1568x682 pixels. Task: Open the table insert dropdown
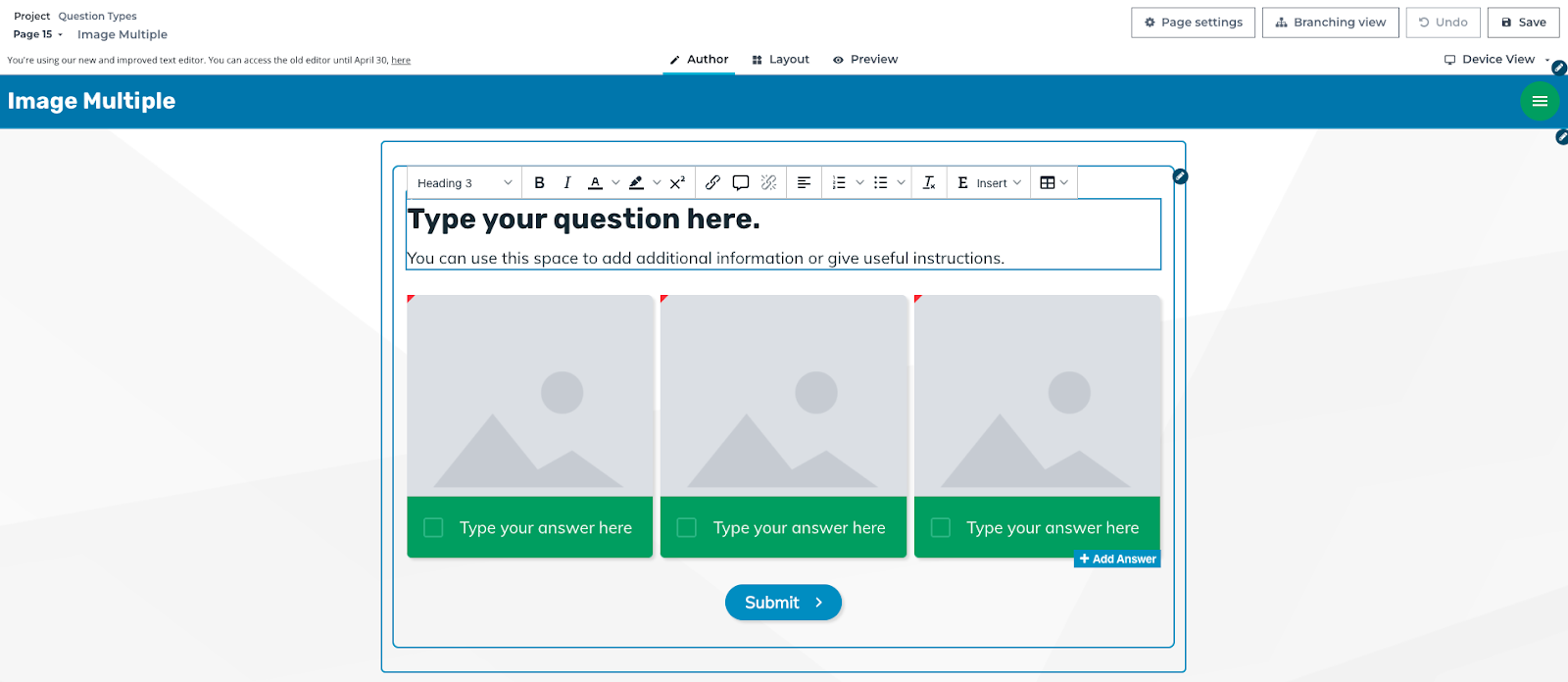pos(1053,183)
